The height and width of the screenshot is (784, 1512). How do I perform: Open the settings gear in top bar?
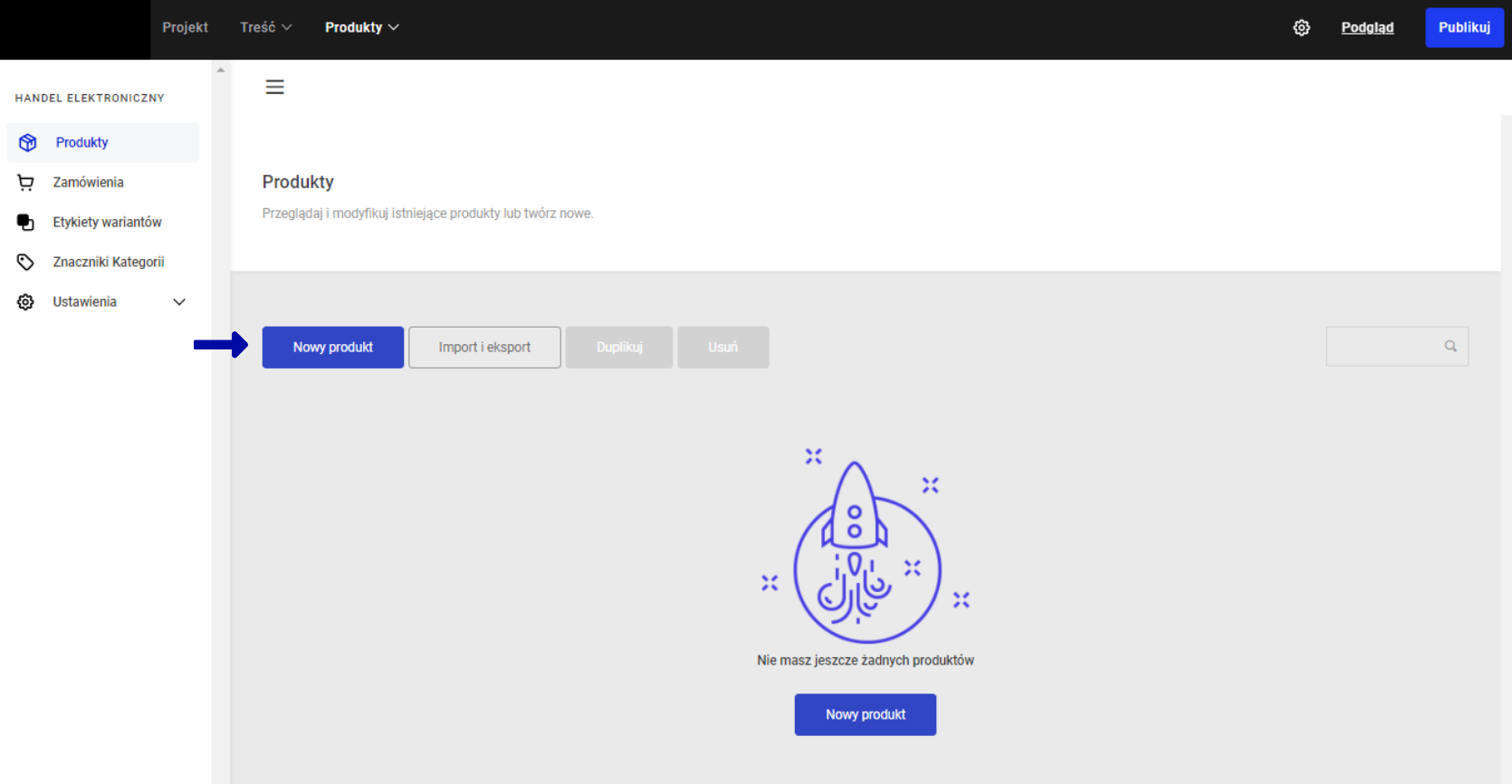pos(1301,28)
